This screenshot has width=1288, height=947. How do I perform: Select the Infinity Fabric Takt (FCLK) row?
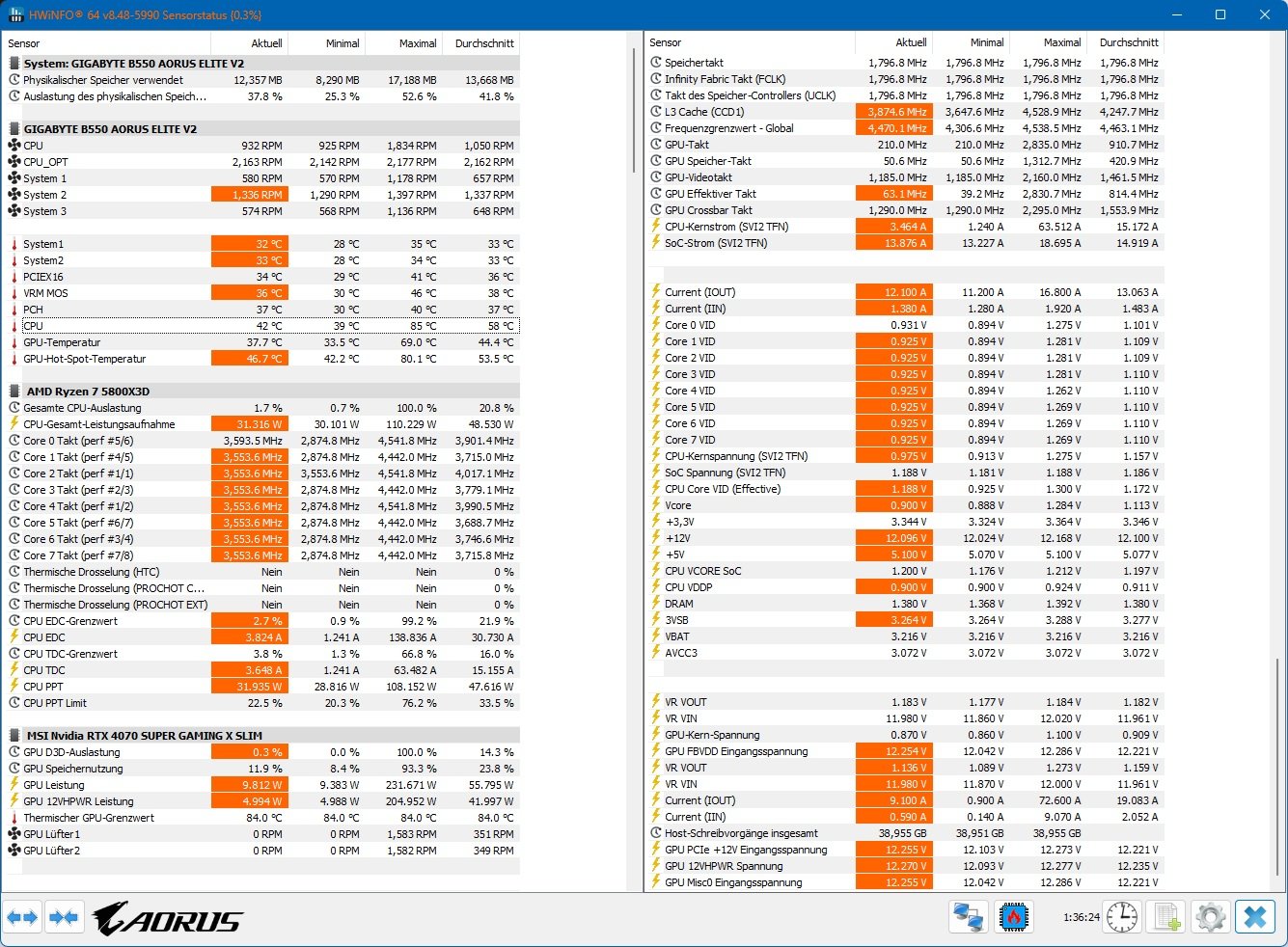(905, 79)
